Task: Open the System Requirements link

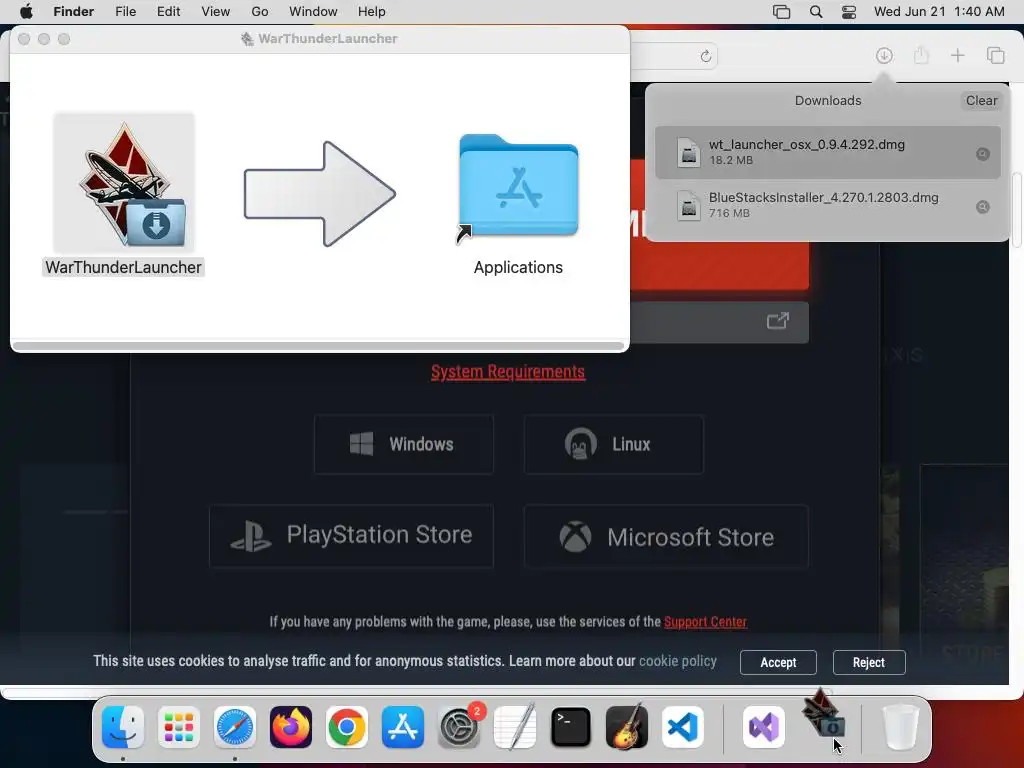Action: pyautogui.click(x=508, y=372)
